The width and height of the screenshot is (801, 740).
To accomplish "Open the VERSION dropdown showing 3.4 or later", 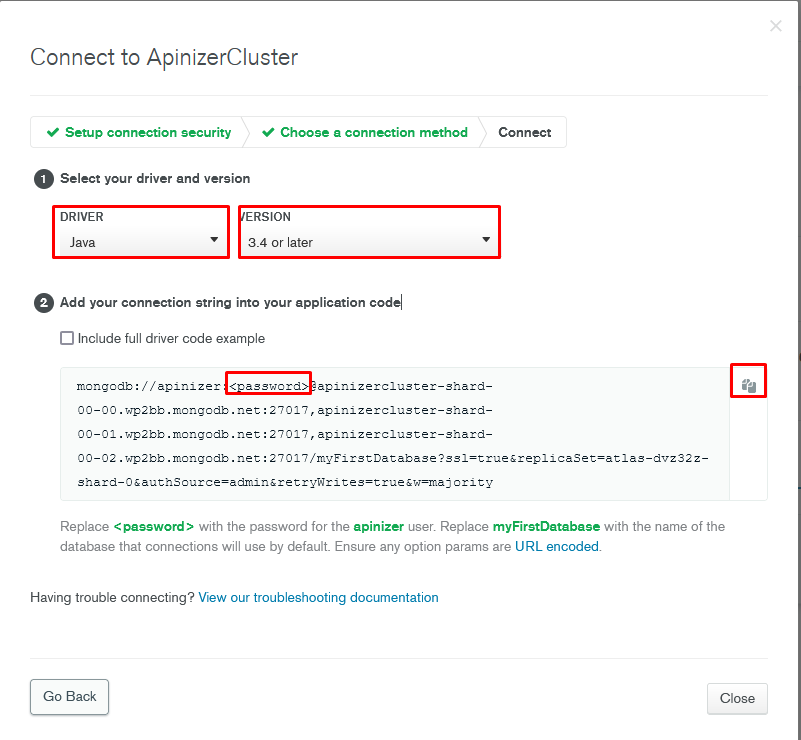I will pos(369,240).
